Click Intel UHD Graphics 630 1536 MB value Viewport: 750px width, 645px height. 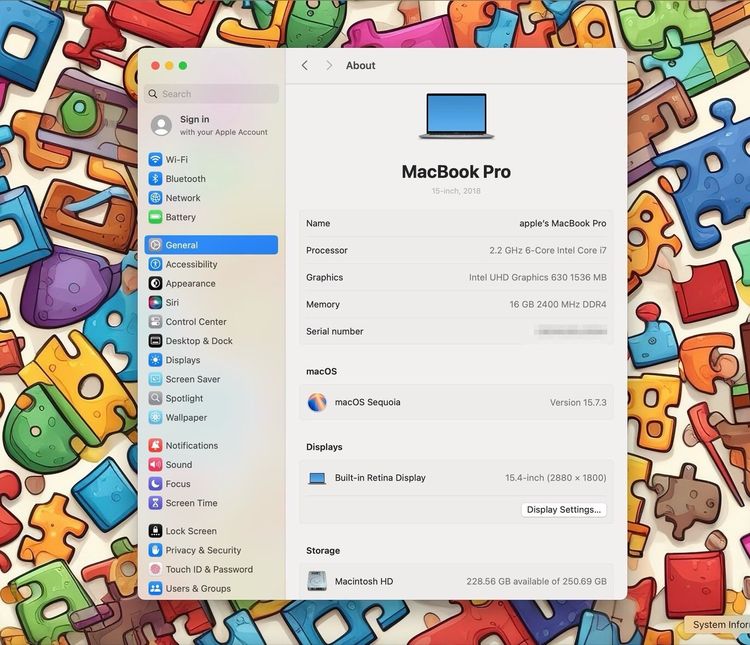pos(538,278)
